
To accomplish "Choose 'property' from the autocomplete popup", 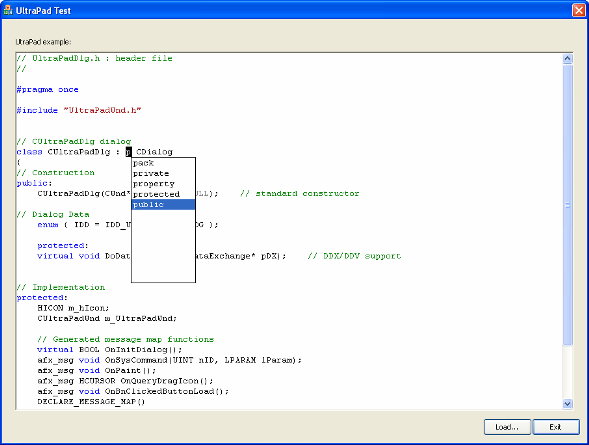I will tap(163, 184).
